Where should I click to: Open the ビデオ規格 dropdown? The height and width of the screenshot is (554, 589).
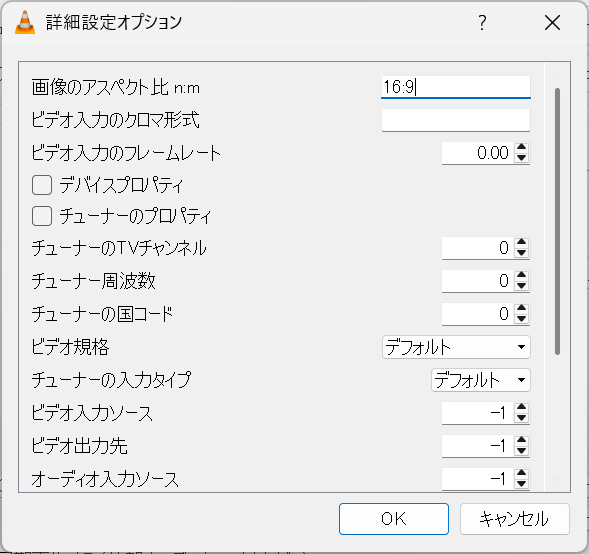(456, 347)
